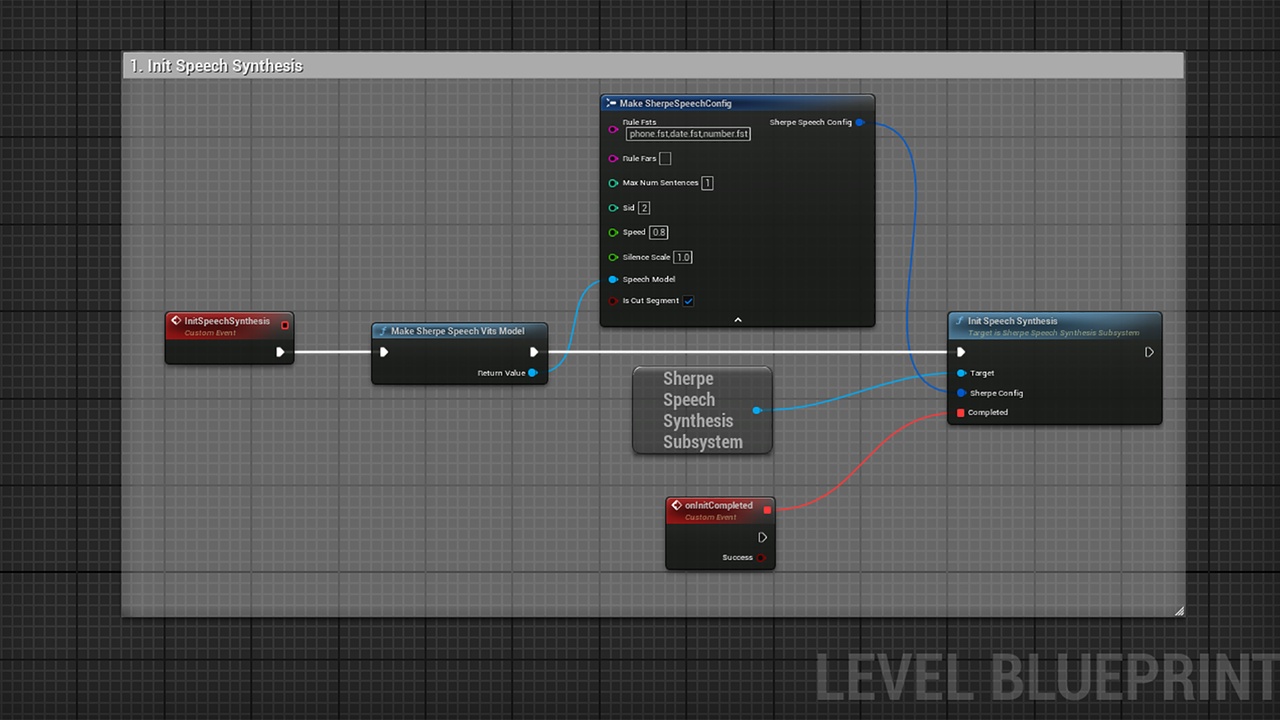Click the Return Value output pin
This screenshot has height=720, width=1280.
tap(533, 373)
